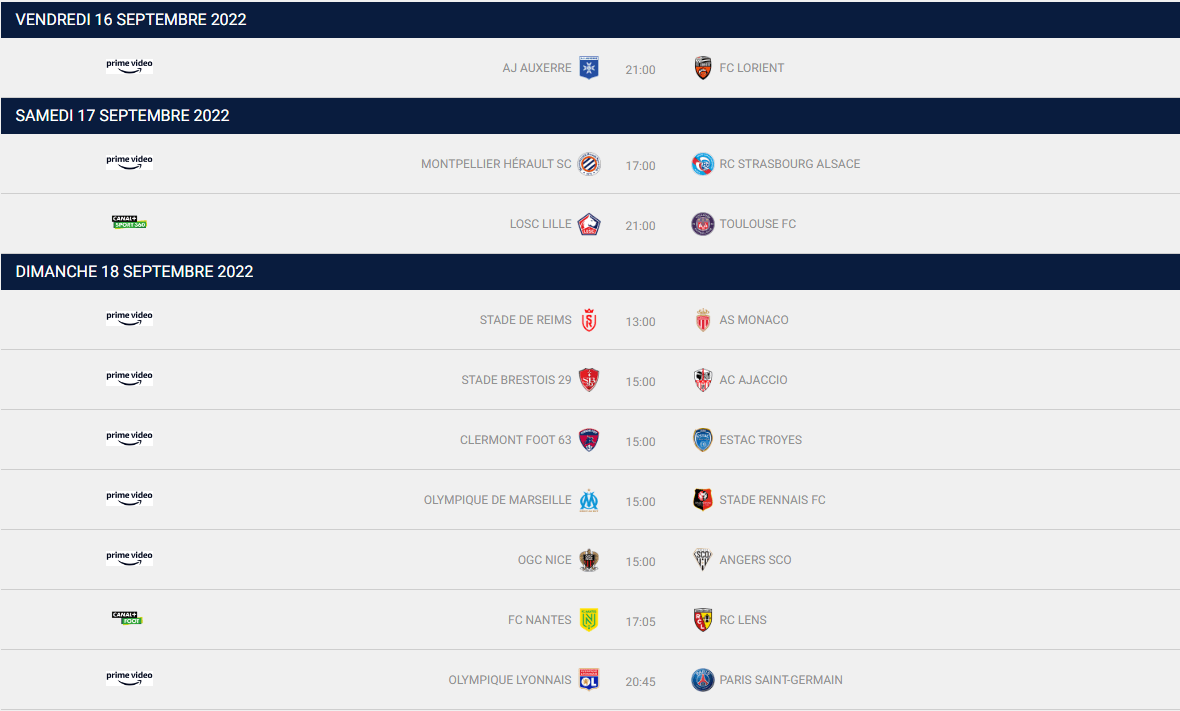Open the Toulouse FC team link
Image resolution: width=1180 pixels, height=711 pixels.
757,224
